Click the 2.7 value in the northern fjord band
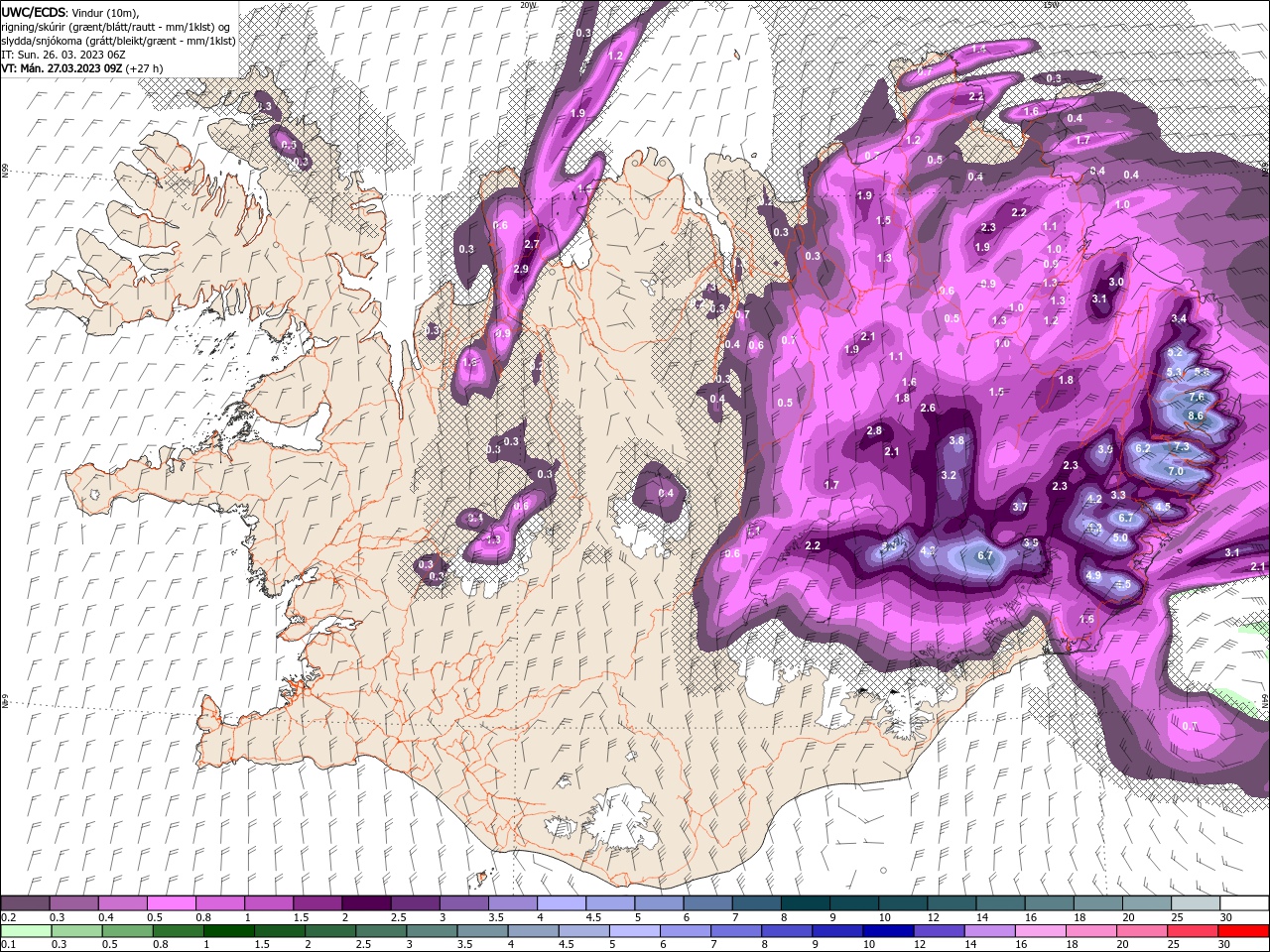 (531, 244)
